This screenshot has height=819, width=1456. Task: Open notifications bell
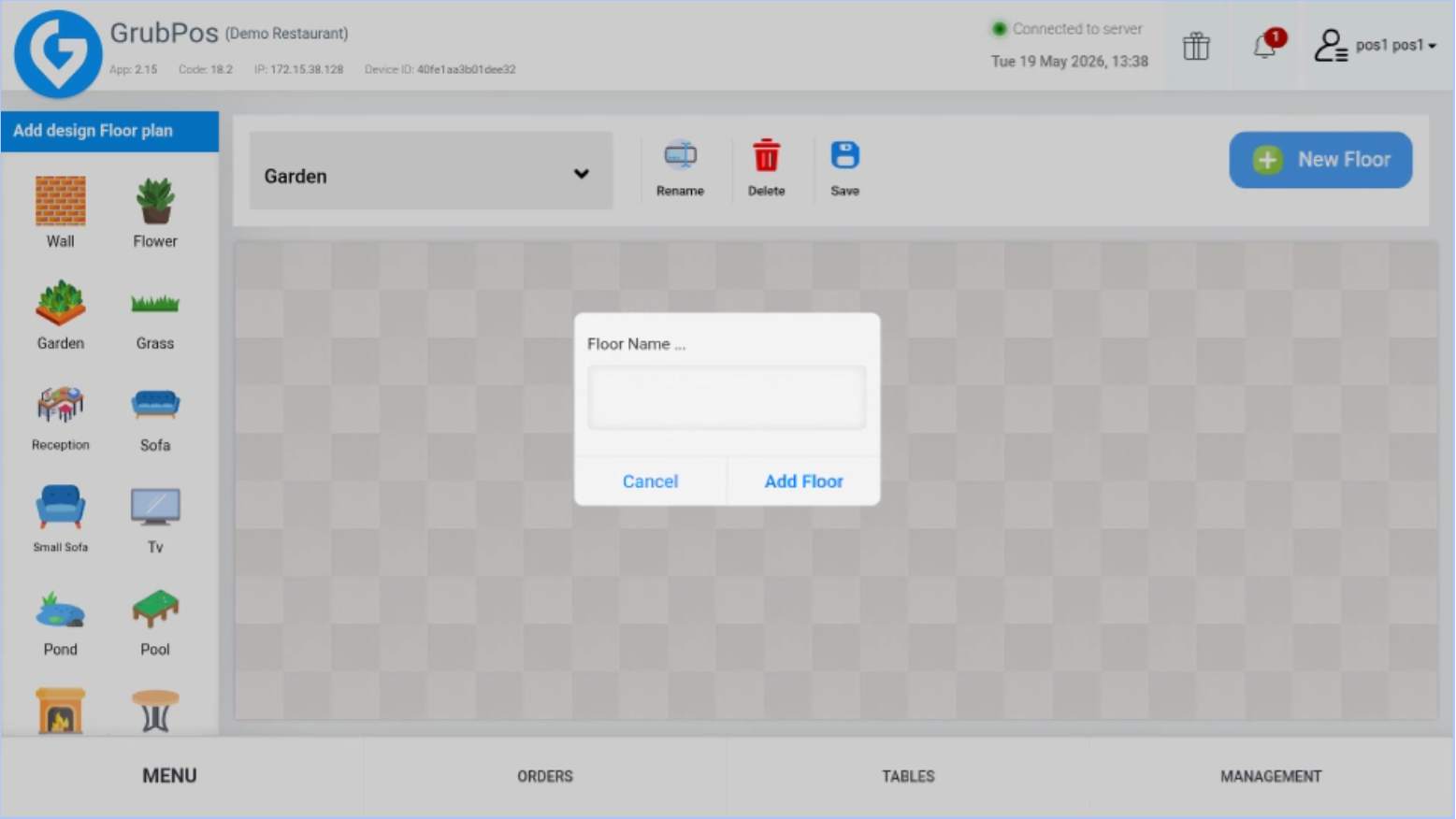1267,45
